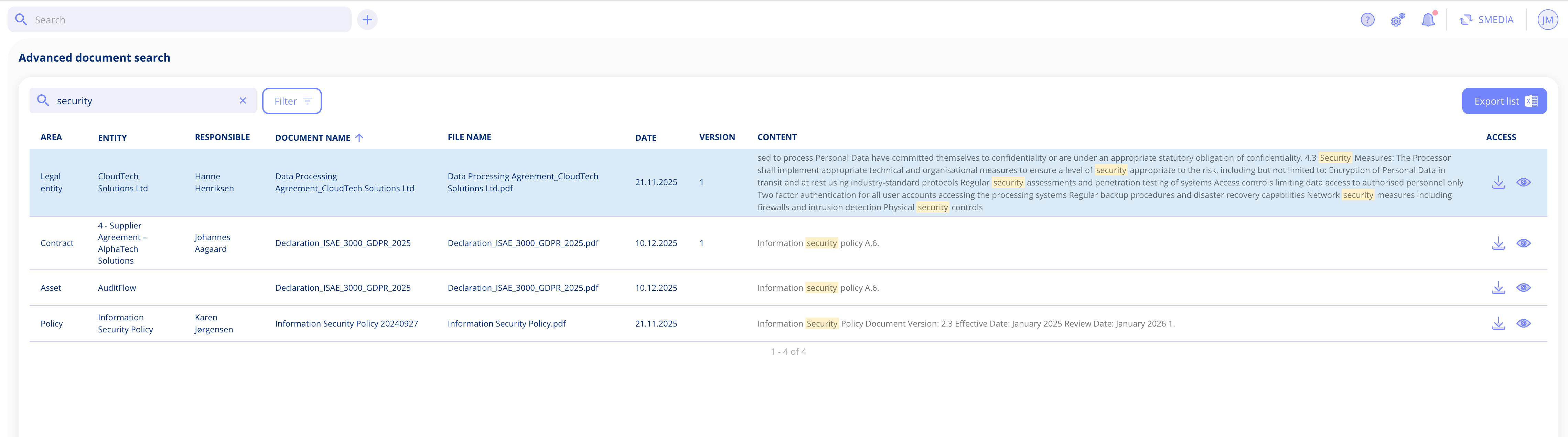This screenshot has width=1568, height=437.
Task: Open the help icon in the top bar
Action: pyautogui.click(x=1367, y=20)
